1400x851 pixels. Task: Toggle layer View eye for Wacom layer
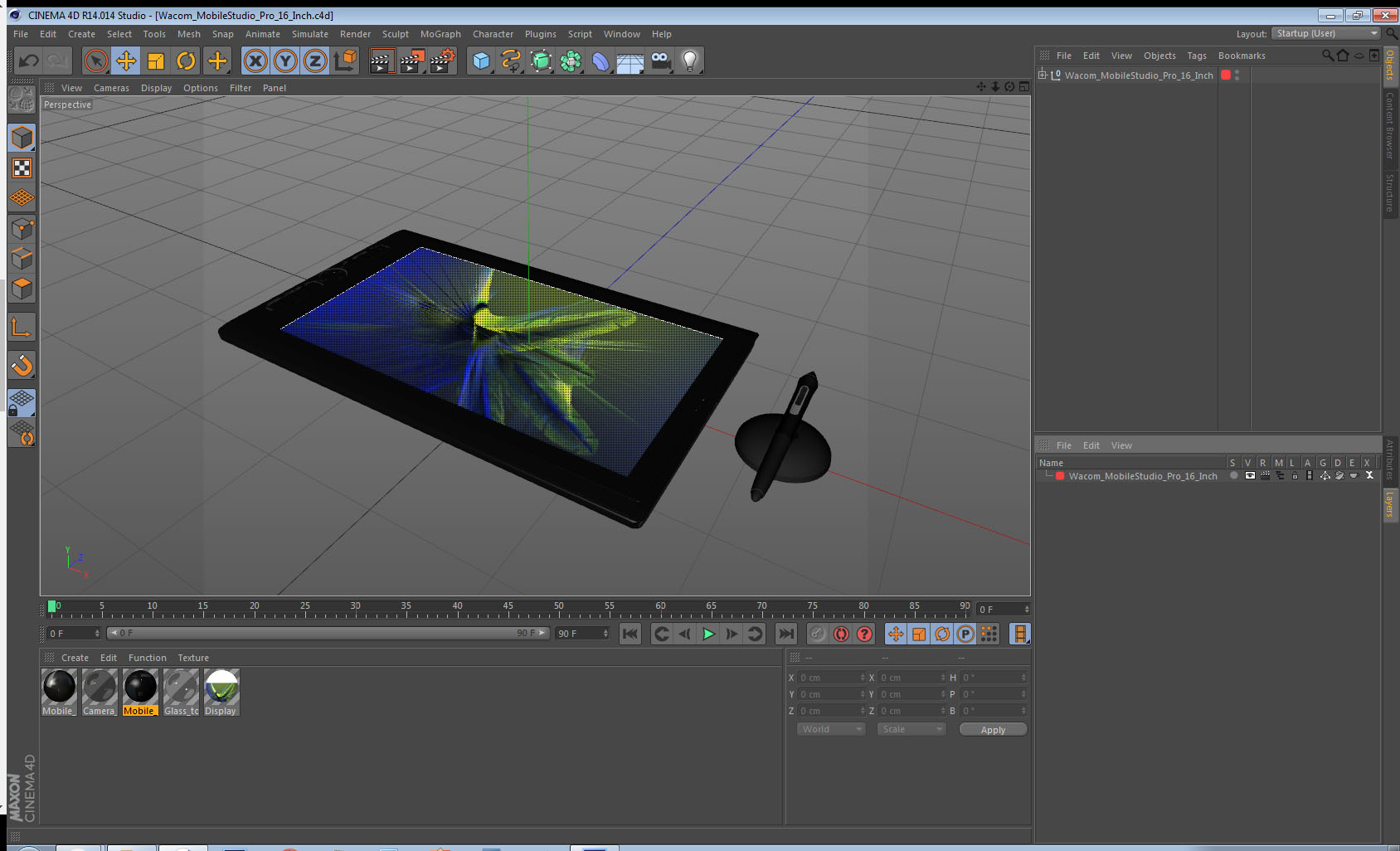tap(1249, 476)
